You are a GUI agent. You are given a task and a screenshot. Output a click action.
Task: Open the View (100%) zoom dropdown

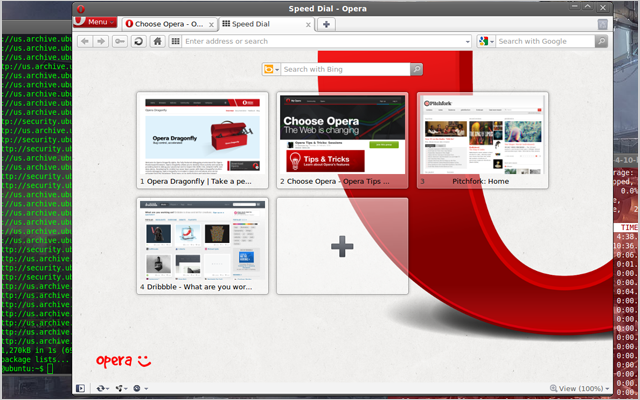[x=580, y=388]
